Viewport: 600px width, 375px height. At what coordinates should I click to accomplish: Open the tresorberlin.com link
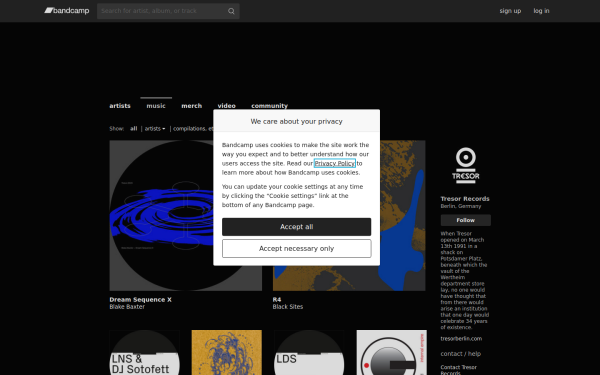click(461, 338)
